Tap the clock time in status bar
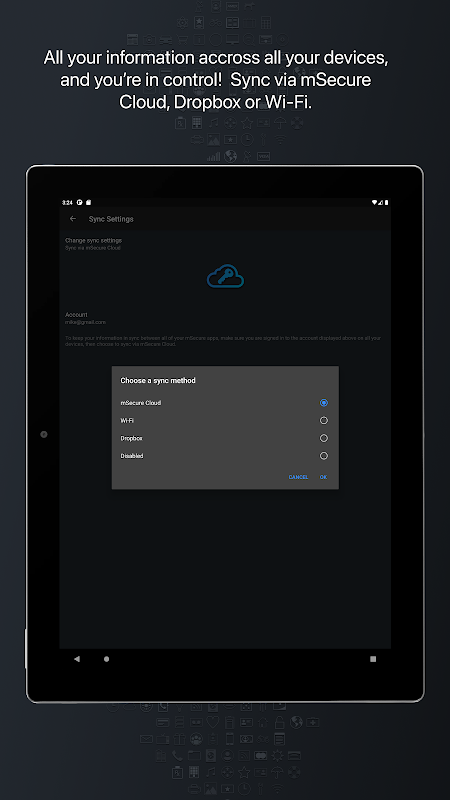Viewport: 450px width, 800px height. (67, 203)
